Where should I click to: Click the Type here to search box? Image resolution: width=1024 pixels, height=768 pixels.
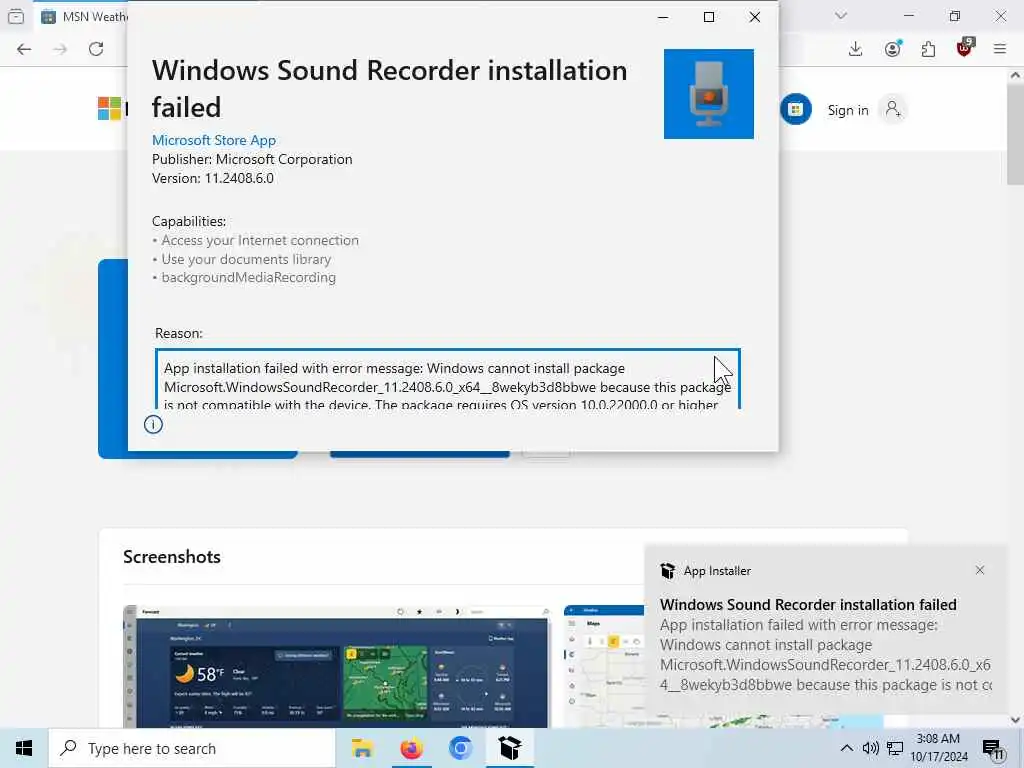click(x=192, y=748)
